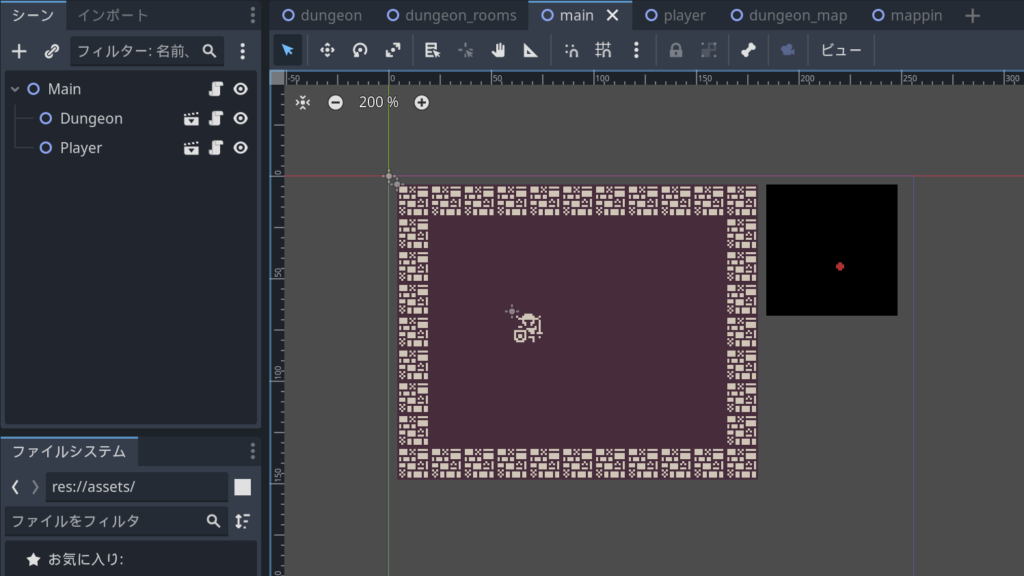Screen dimensions: 1024x576
Task: Toggle grid snapping in the toolbar
Action: pyautogui.click(x=603, y=50)
